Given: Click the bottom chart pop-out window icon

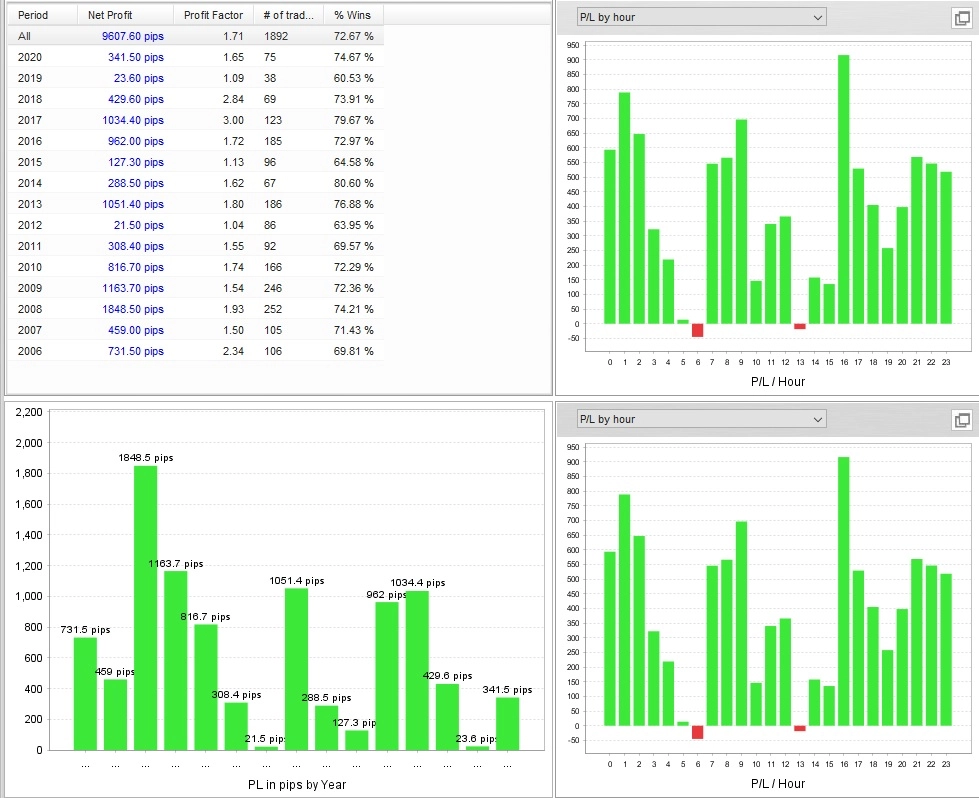Looking at the screenshot, I should pyautogui.click(x=962, y=420).
